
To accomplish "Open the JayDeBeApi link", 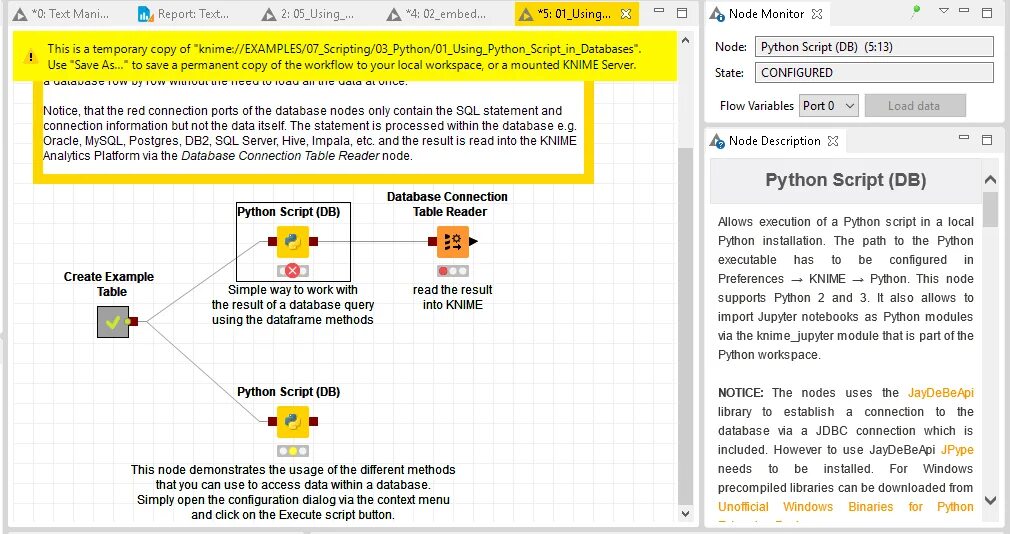I will tap(940, 393).
